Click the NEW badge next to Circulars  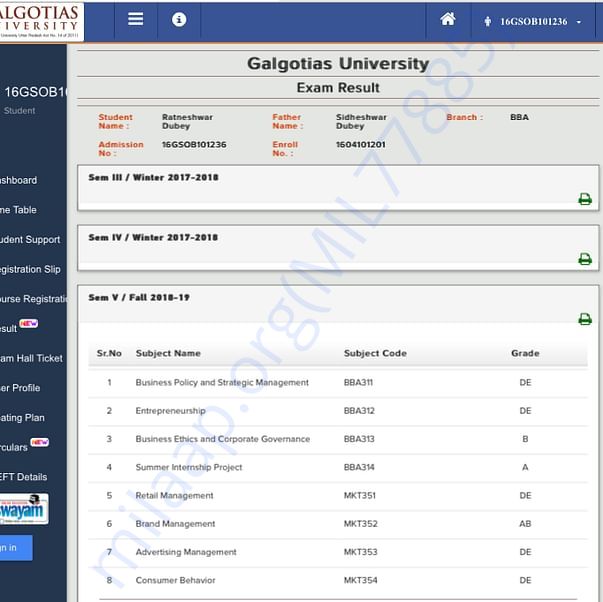point(40,442)
